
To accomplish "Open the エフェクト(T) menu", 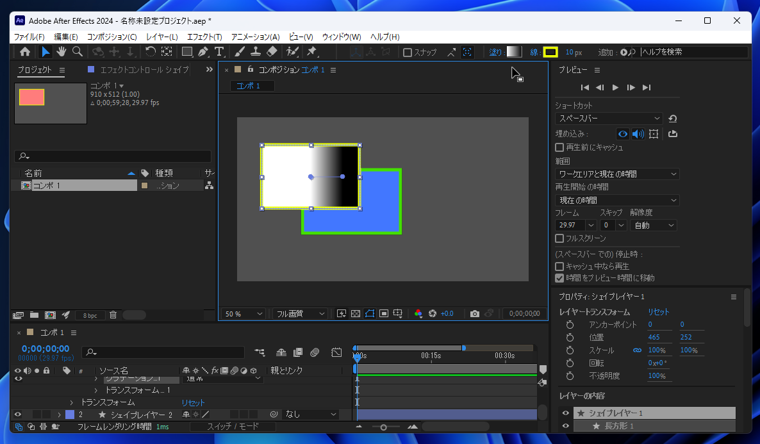I will (x=204, y=37).
